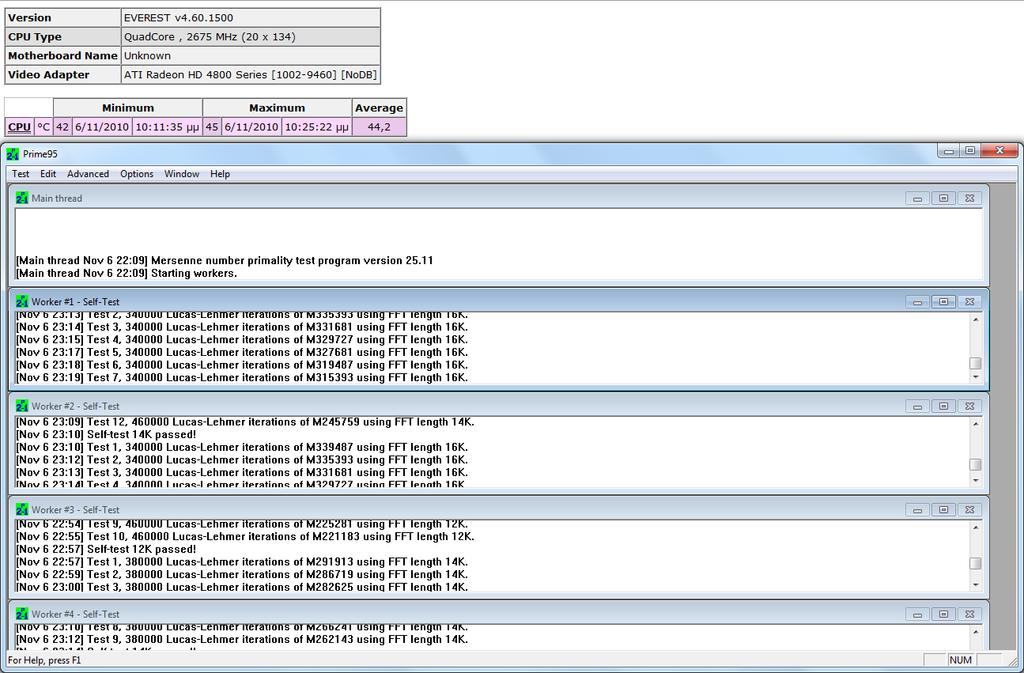Click the Worker #3 scrollbar thumb

coord(976,563)
